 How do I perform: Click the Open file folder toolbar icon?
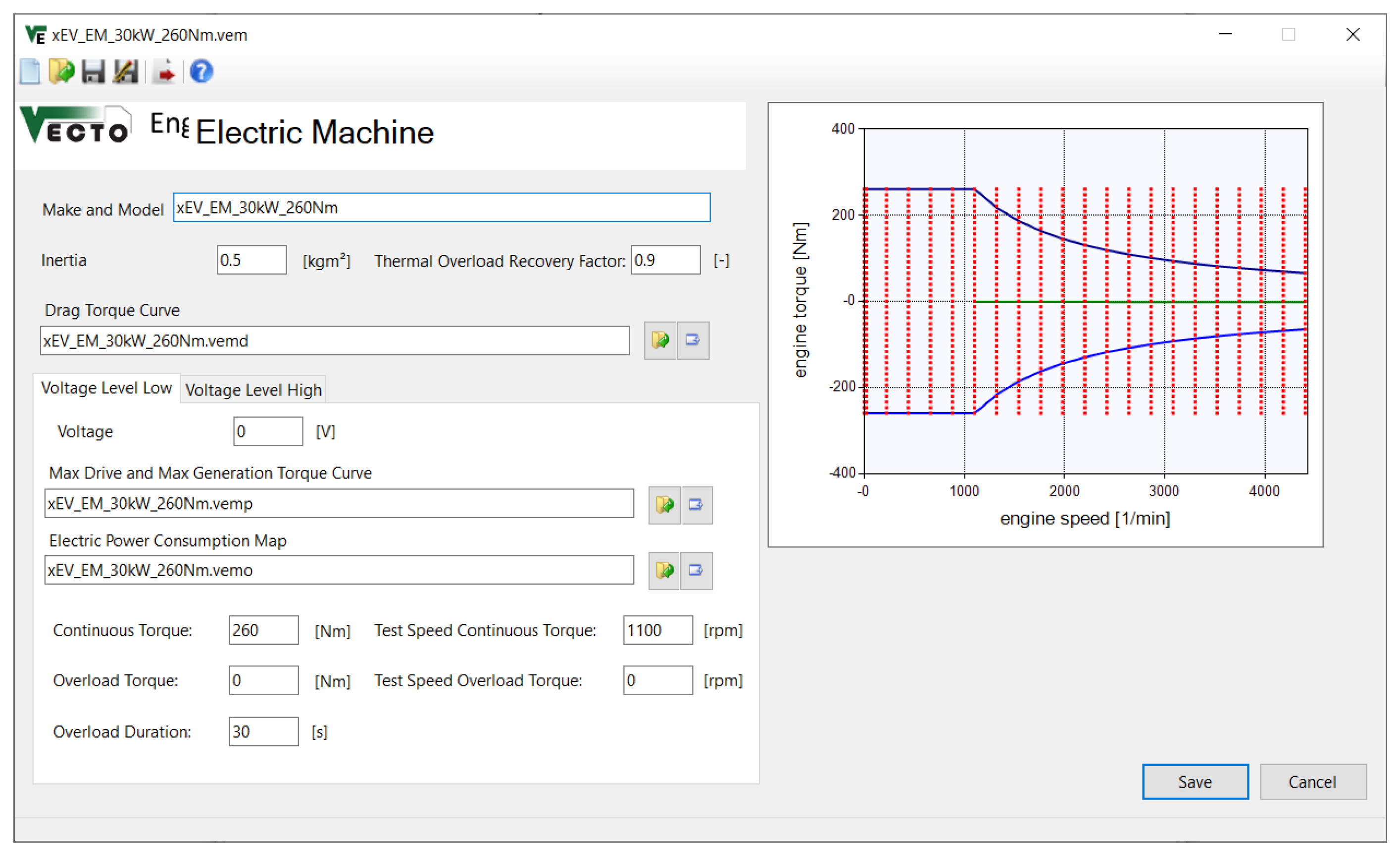point(61,72)
